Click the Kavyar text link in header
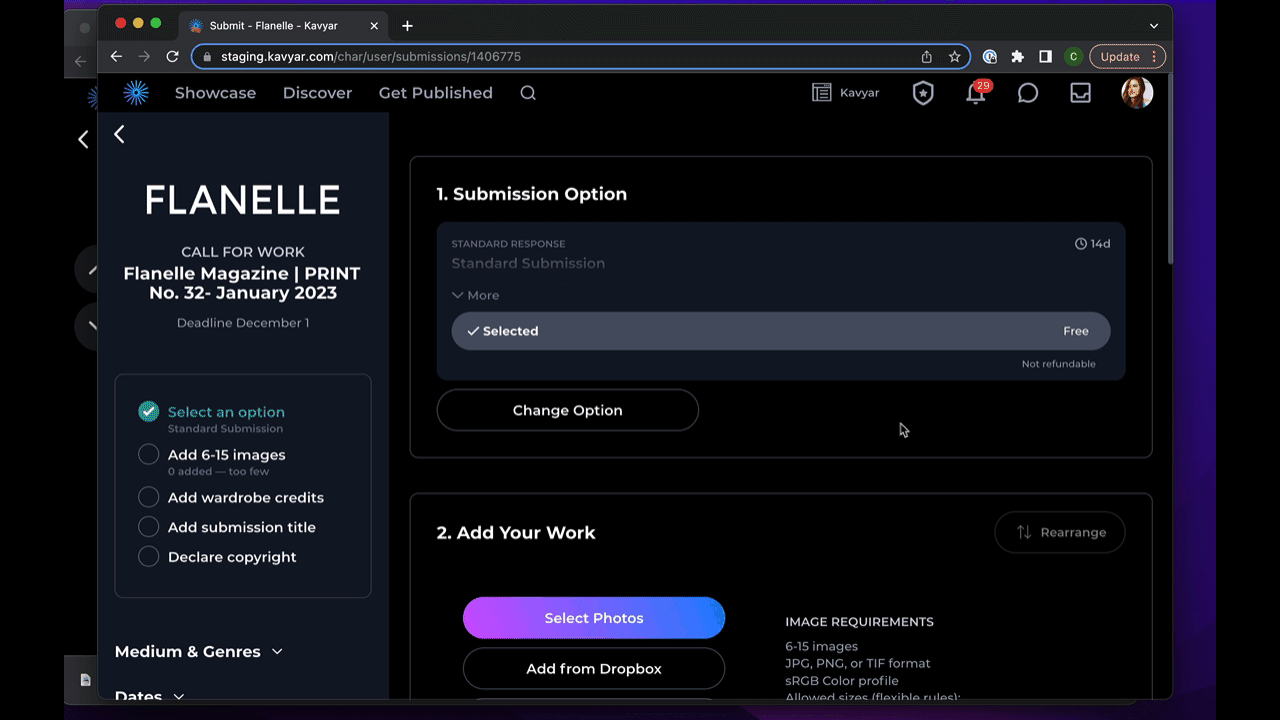This screenshot has width=1280, height=720. pyautogui.click(x=859, y=93)
